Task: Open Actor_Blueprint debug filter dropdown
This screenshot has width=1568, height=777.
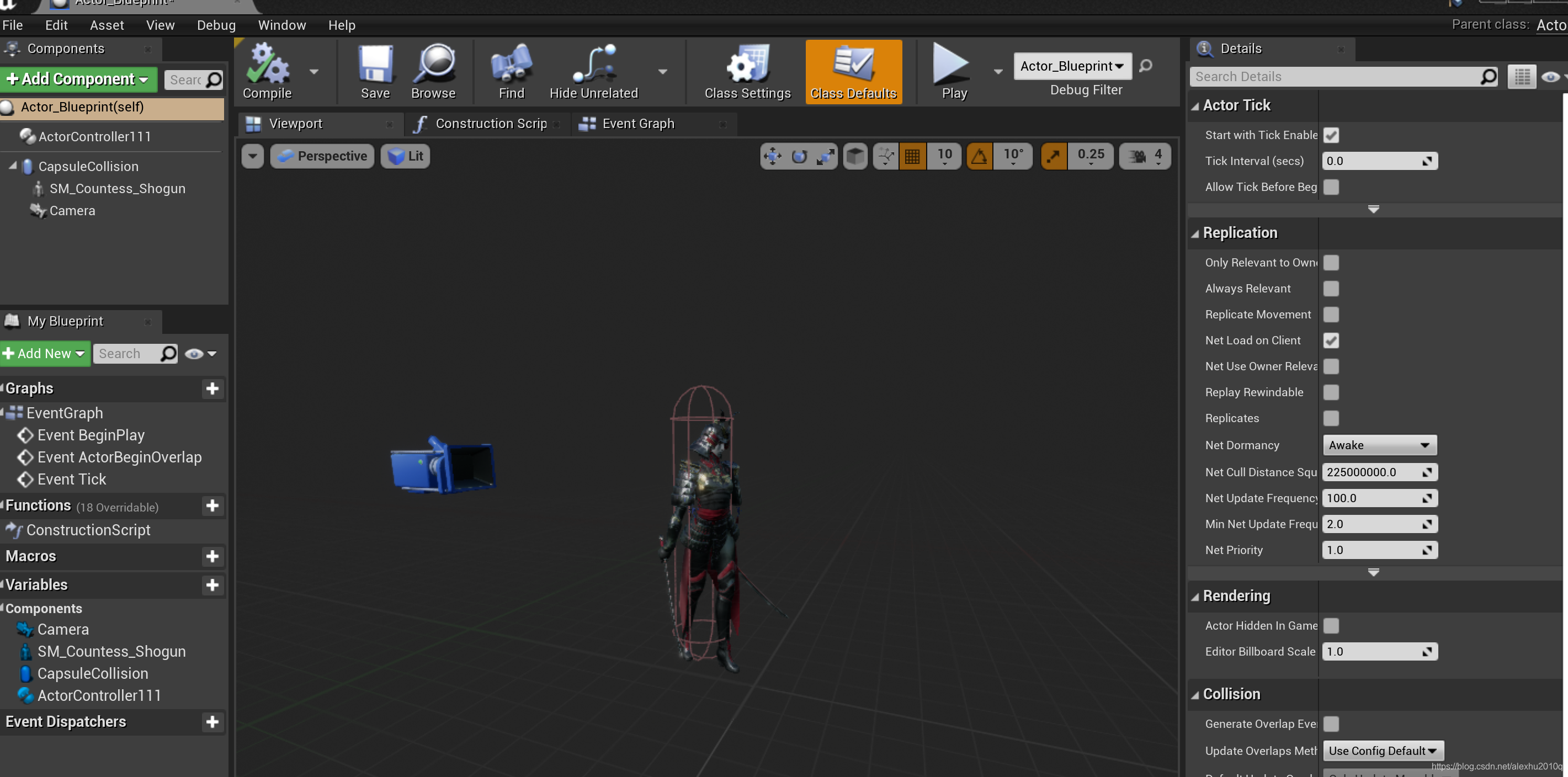Action: (x=1072, y=66)
